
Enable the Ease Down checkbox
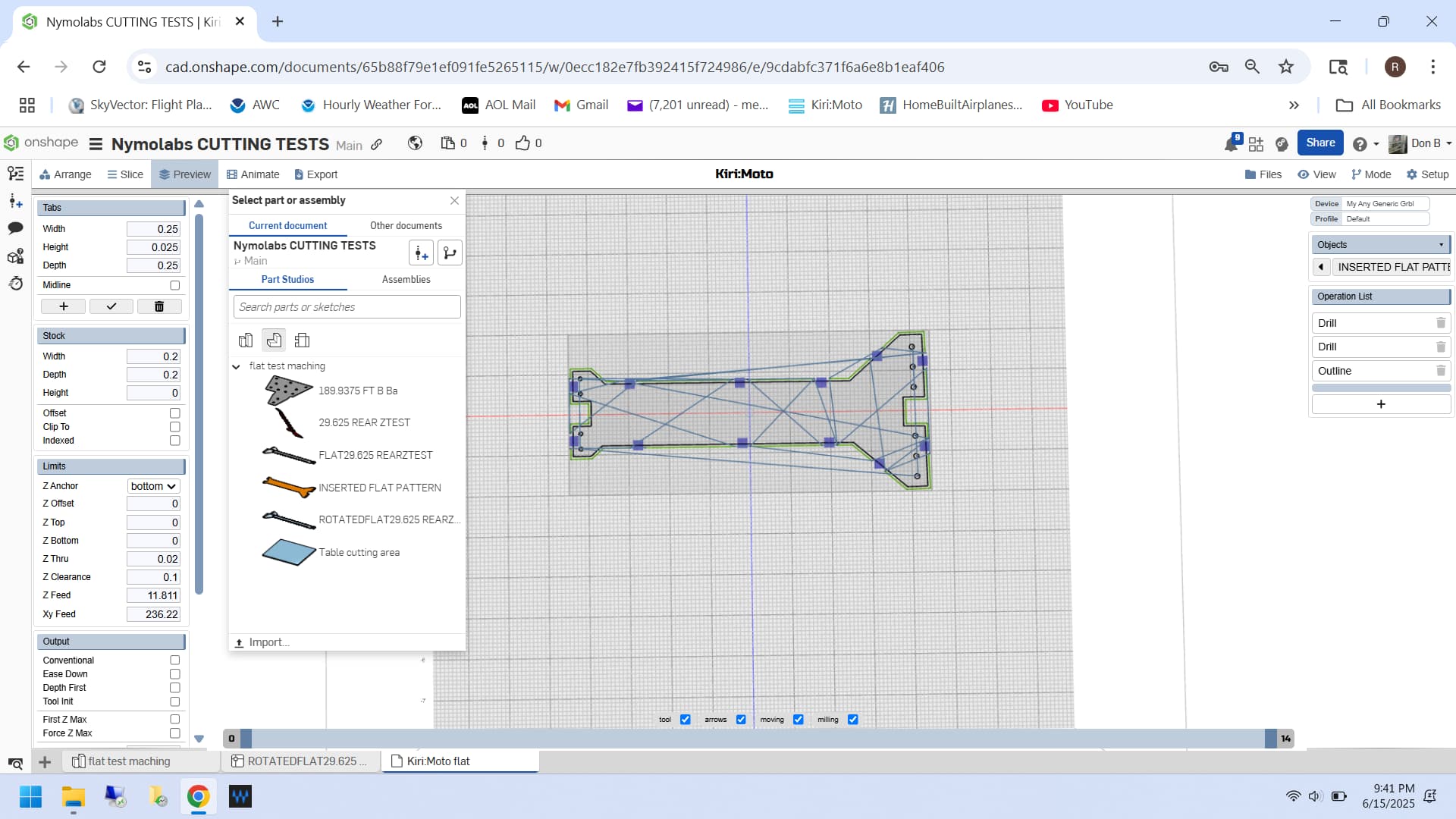pos(175,674)
